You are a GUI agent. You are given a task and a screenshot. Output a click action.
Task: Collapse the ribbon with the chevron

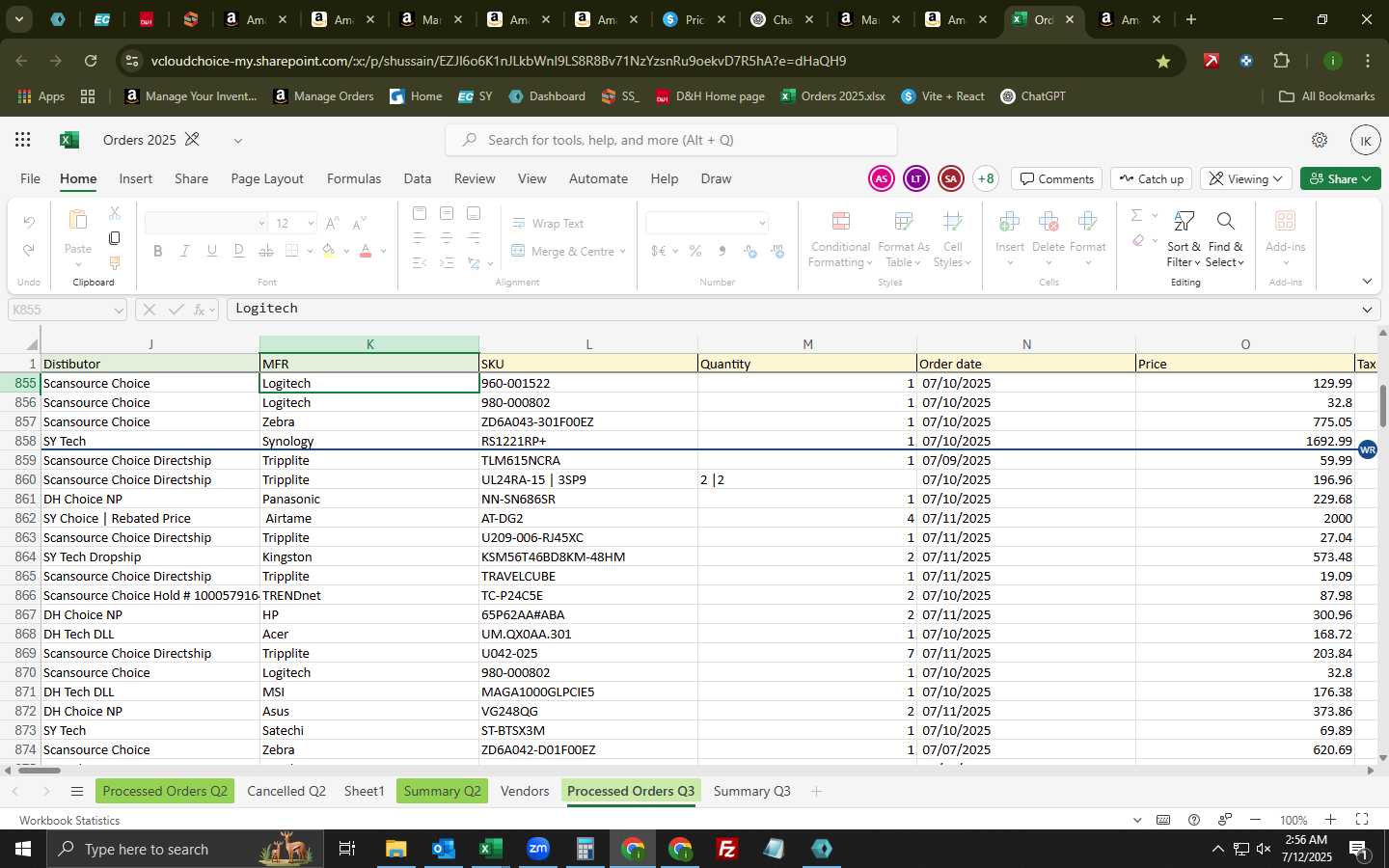tap(1367, 282)
